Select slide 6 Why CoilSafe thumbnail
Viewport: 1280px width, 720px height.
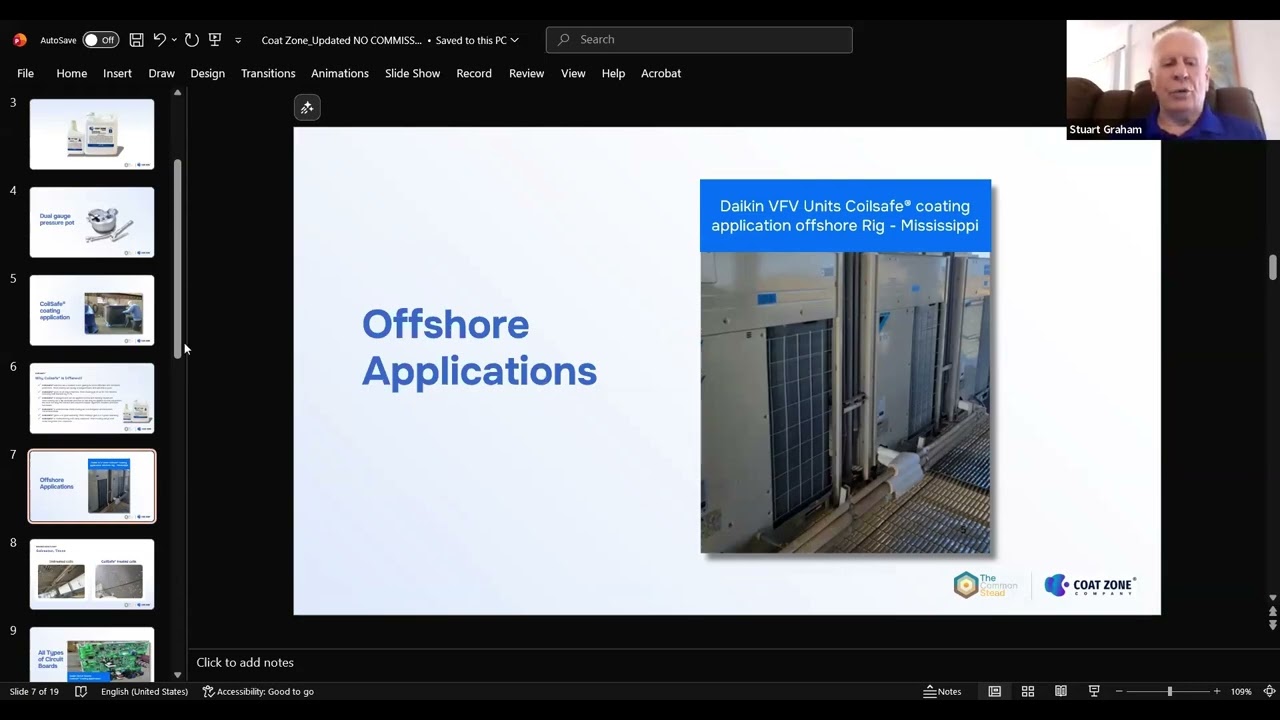[92, 398]
